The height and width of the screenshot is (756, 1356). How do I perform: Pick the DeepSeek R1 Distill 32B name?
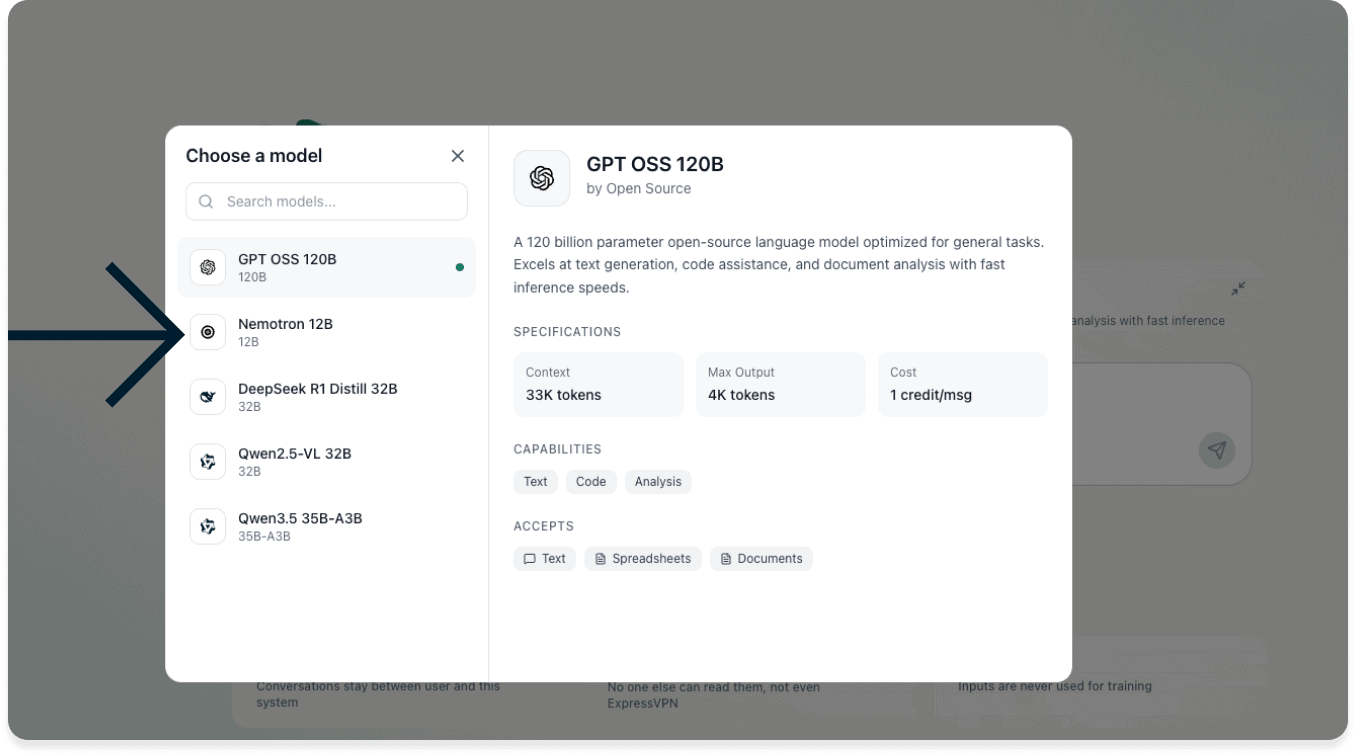317,389
